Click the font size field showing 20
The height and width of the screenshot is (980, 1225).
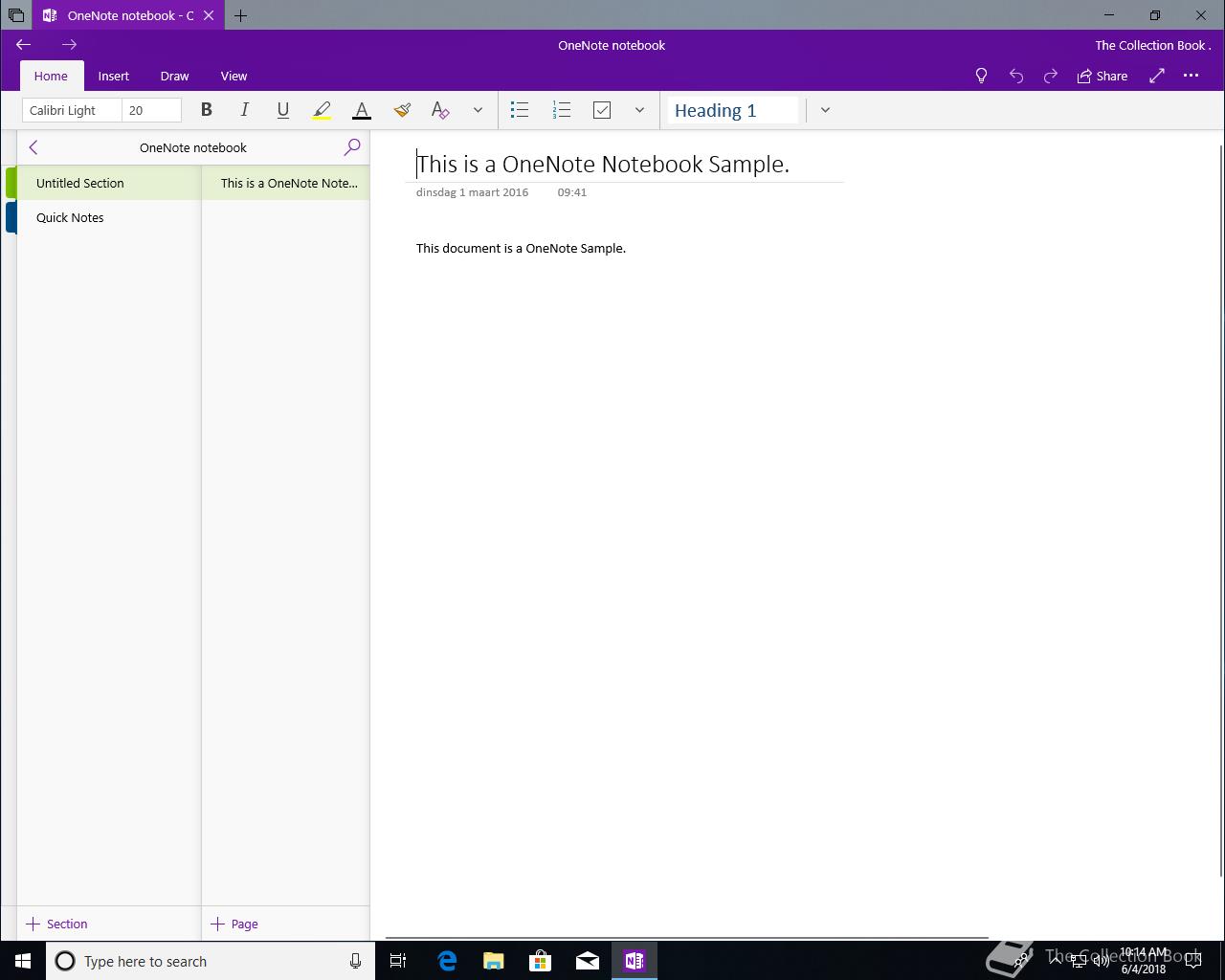tap(151, 110)
